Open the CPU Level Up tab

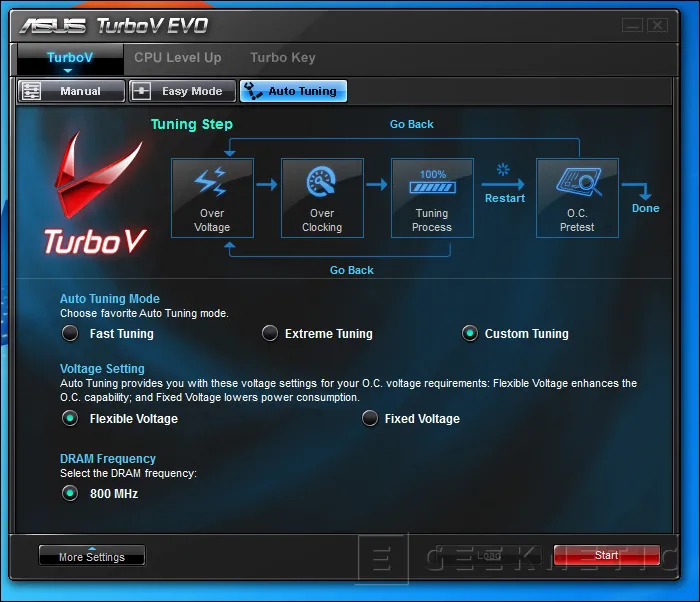coord(178,58)
